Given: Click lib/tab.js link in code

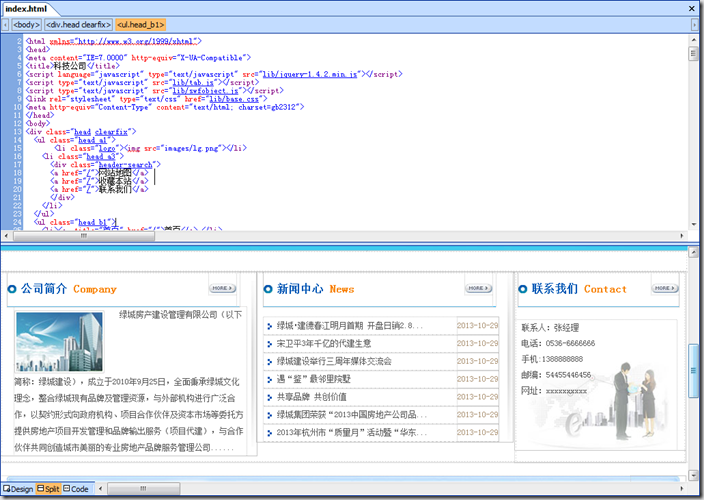Looking at the screenshot, I should 193,83.
